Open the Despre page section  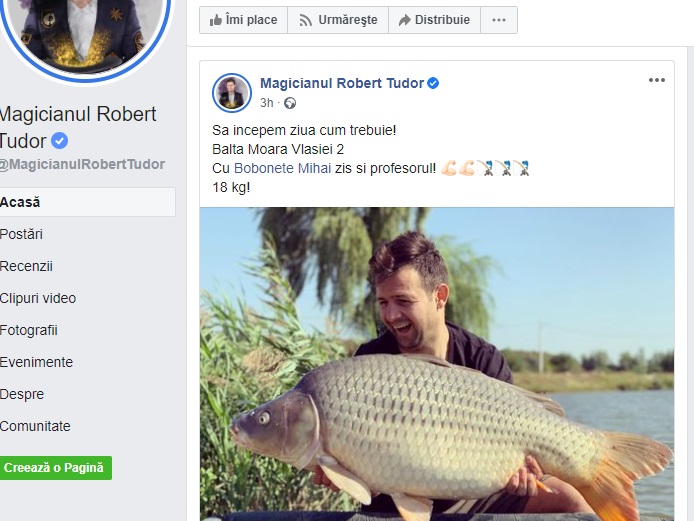click(x=22, y=394)
